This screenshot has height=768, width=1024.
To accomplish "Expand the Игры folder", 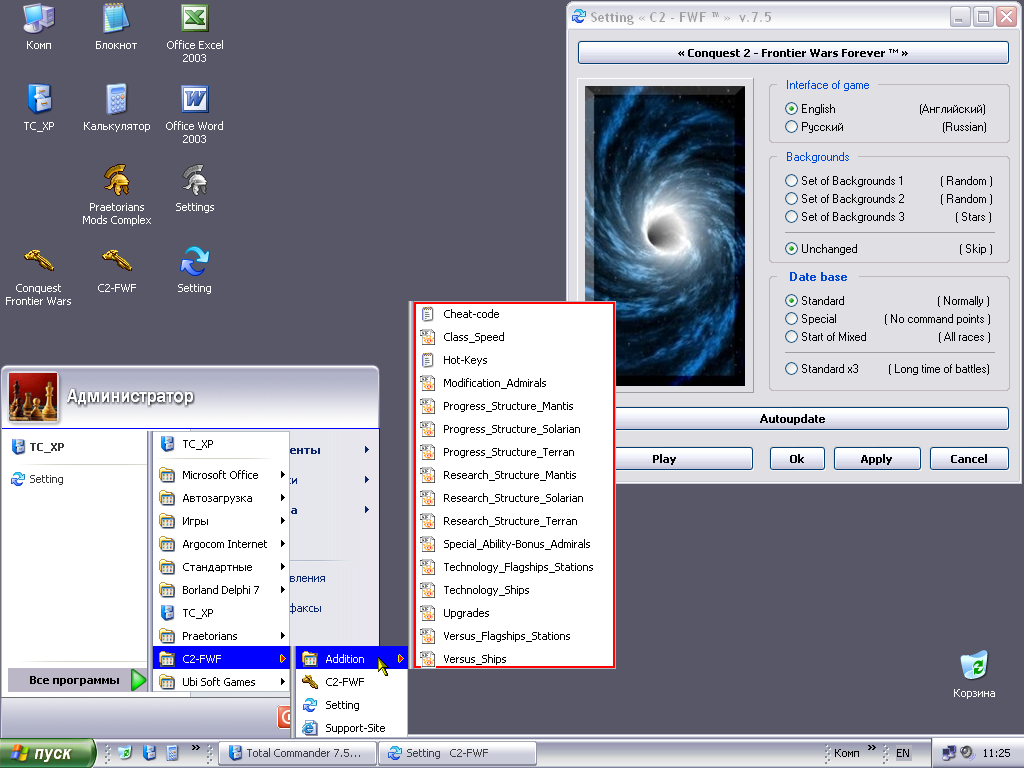I will pos(222,520).
